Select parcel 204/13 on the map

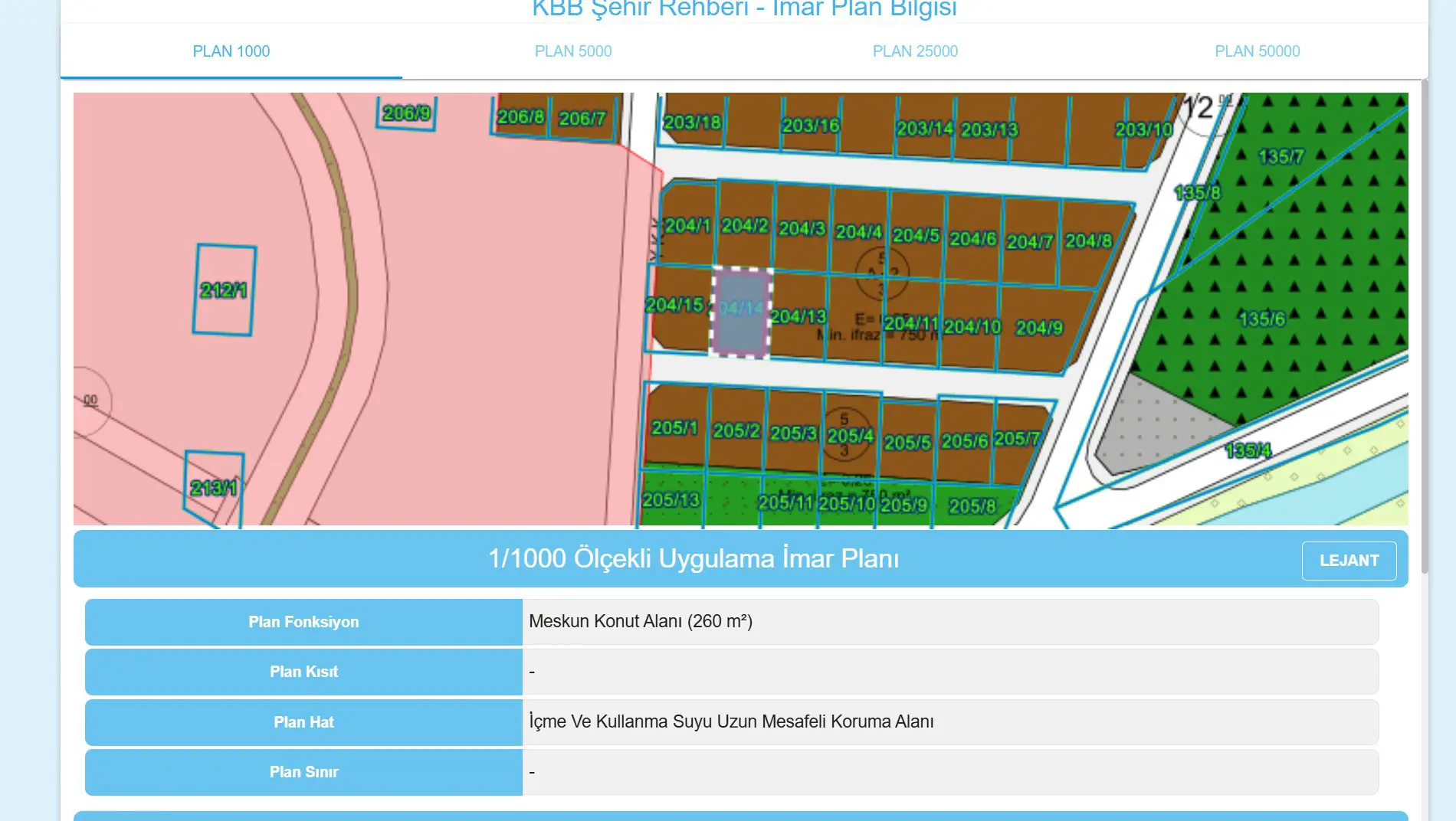(x=798, y=316)
